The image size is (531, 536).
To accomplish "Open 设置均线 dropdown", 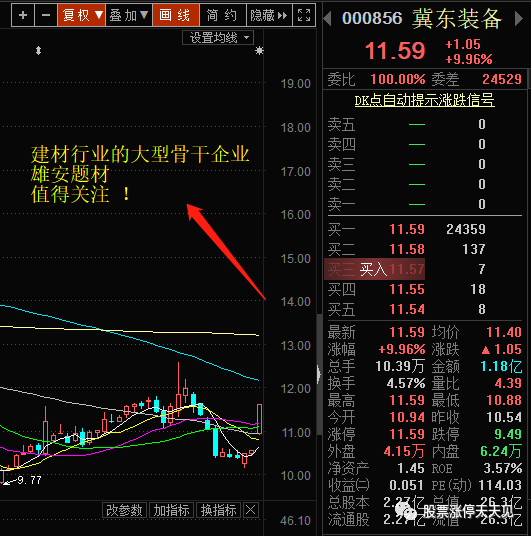I will [x=218, y=38].
